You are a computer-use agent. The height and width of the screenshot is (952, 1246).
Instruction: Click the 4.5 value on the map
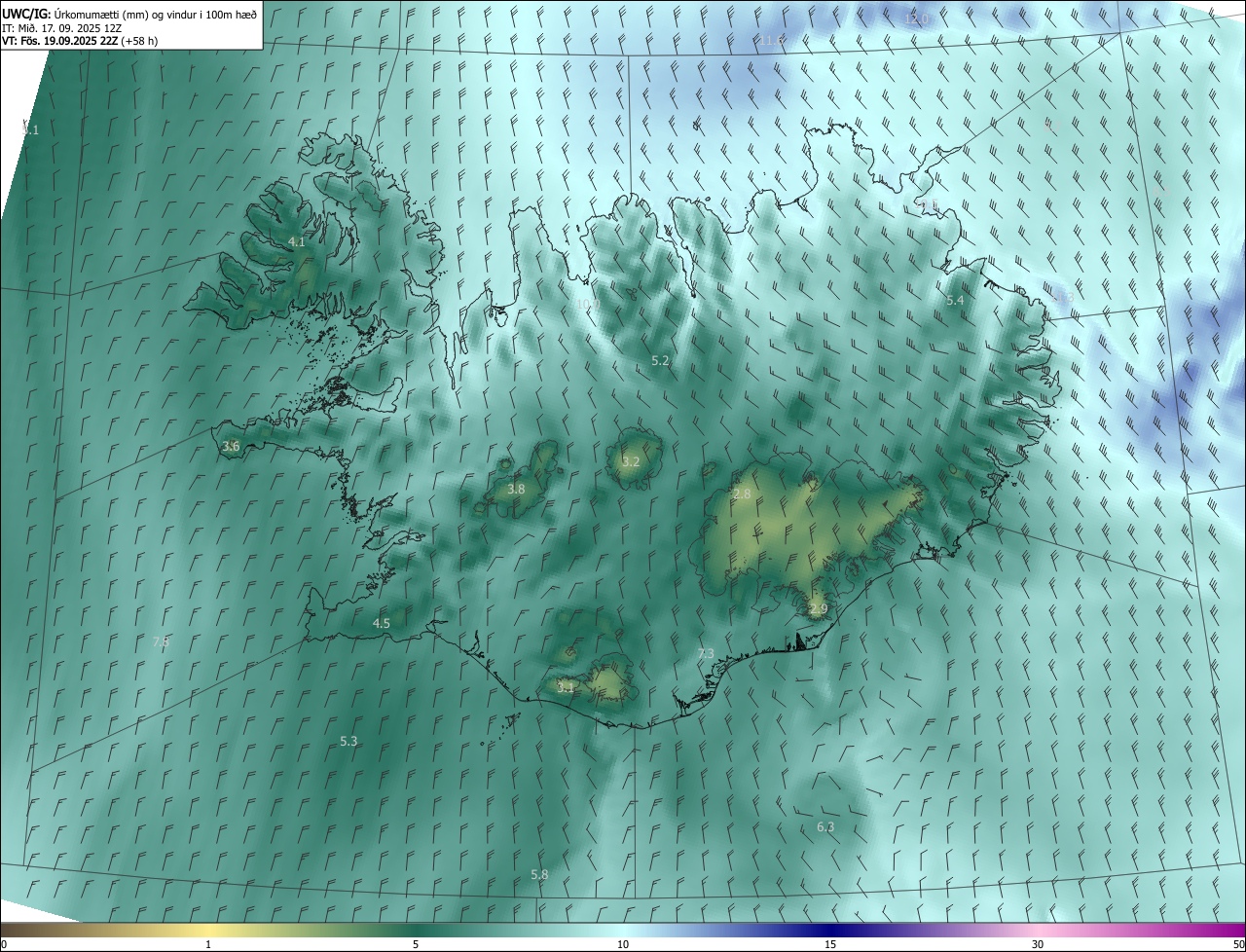click(382, 623)
